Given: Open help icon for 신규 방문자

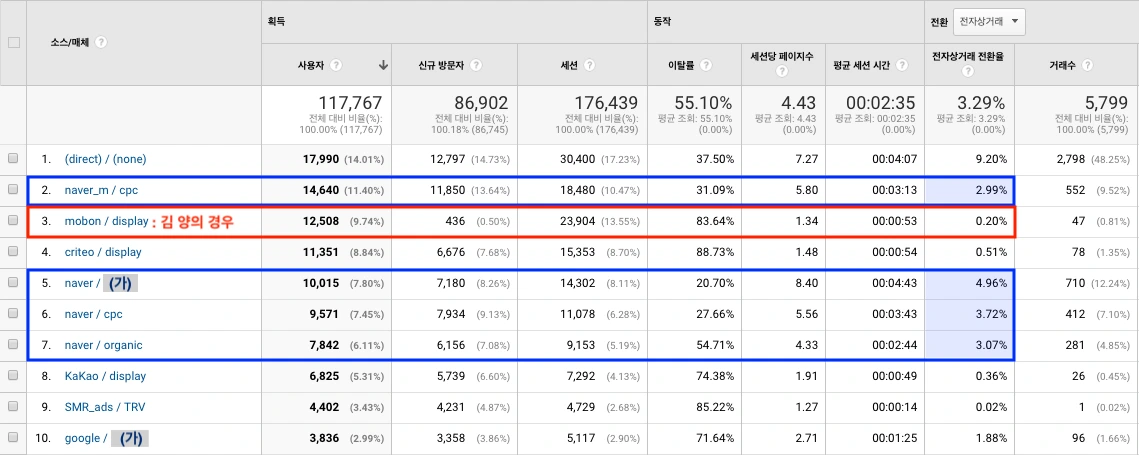Looking at the screenshot, I should point(476,65).
